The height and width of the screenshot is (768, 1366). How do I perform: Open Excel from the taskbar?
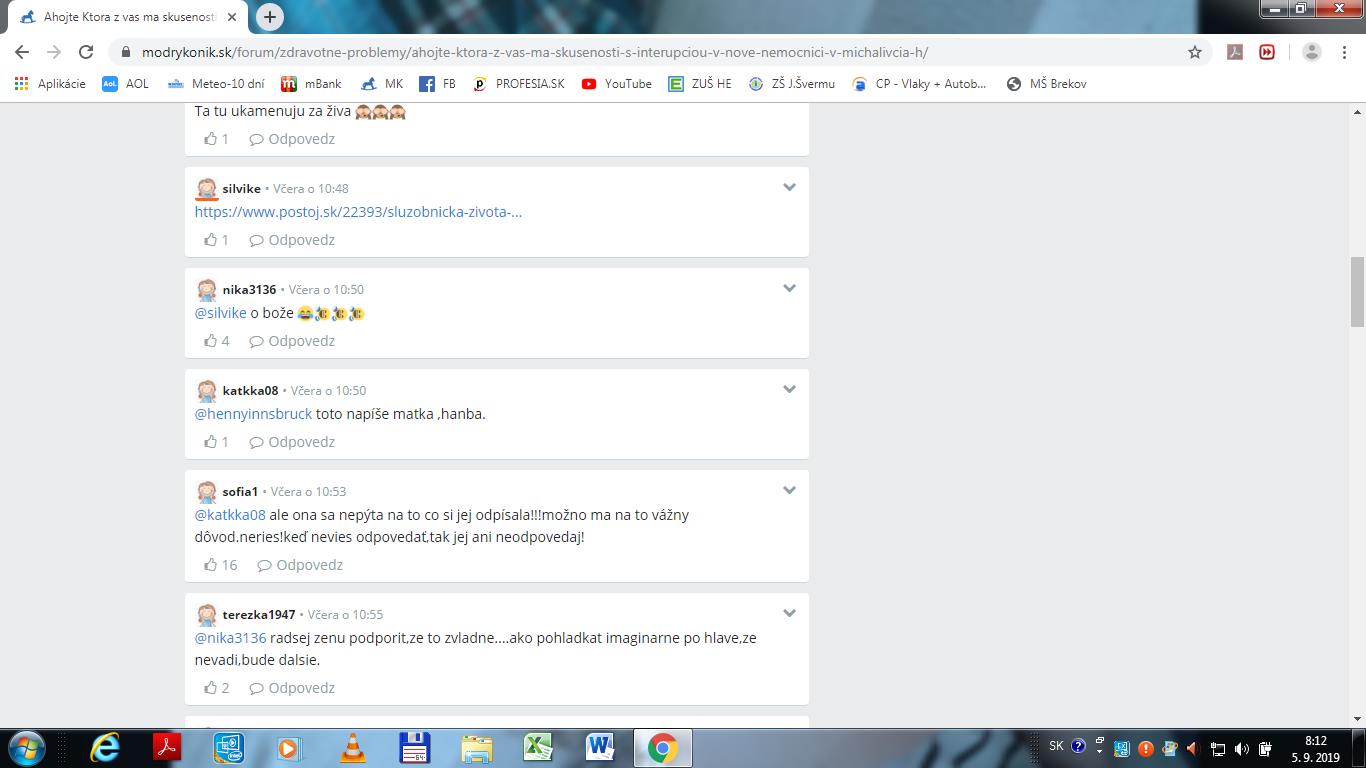click(539, 748)
